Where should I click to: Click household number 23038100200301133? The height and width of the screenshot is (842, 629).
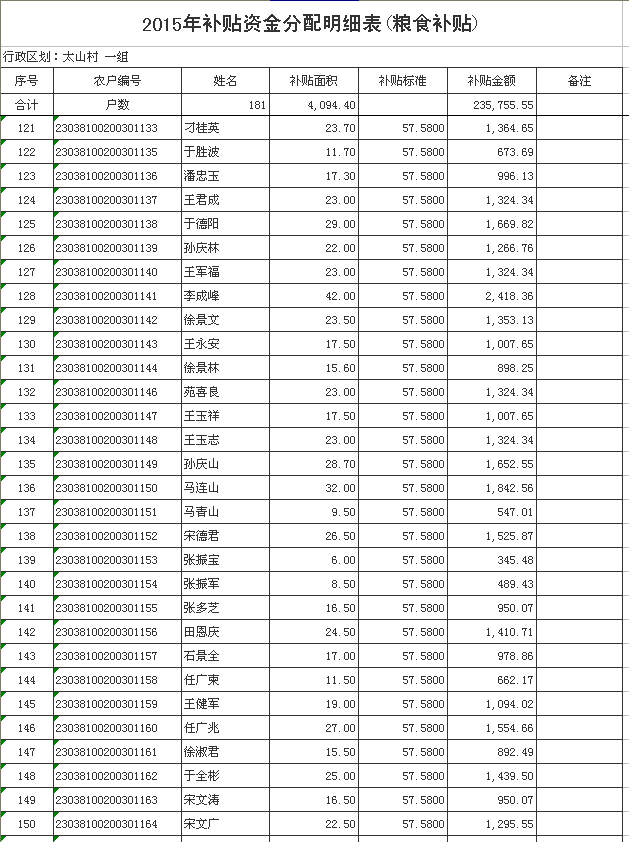[118, 128]
